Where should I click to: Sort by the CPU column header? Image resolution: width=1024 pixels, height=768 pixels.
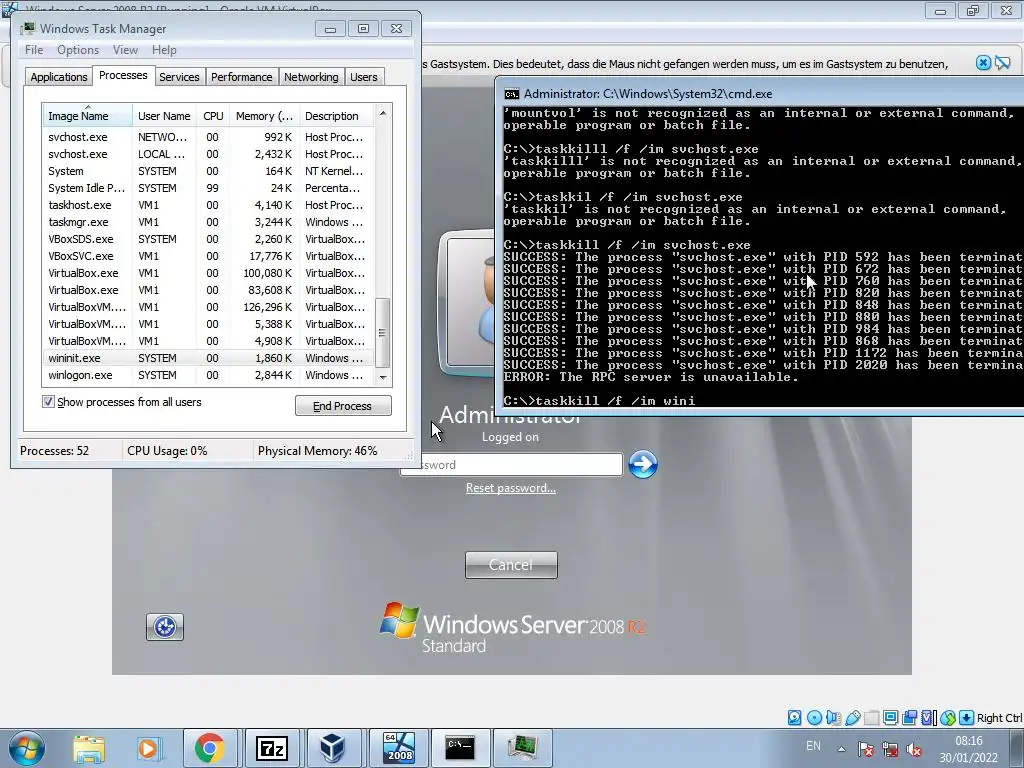(213, 116)
